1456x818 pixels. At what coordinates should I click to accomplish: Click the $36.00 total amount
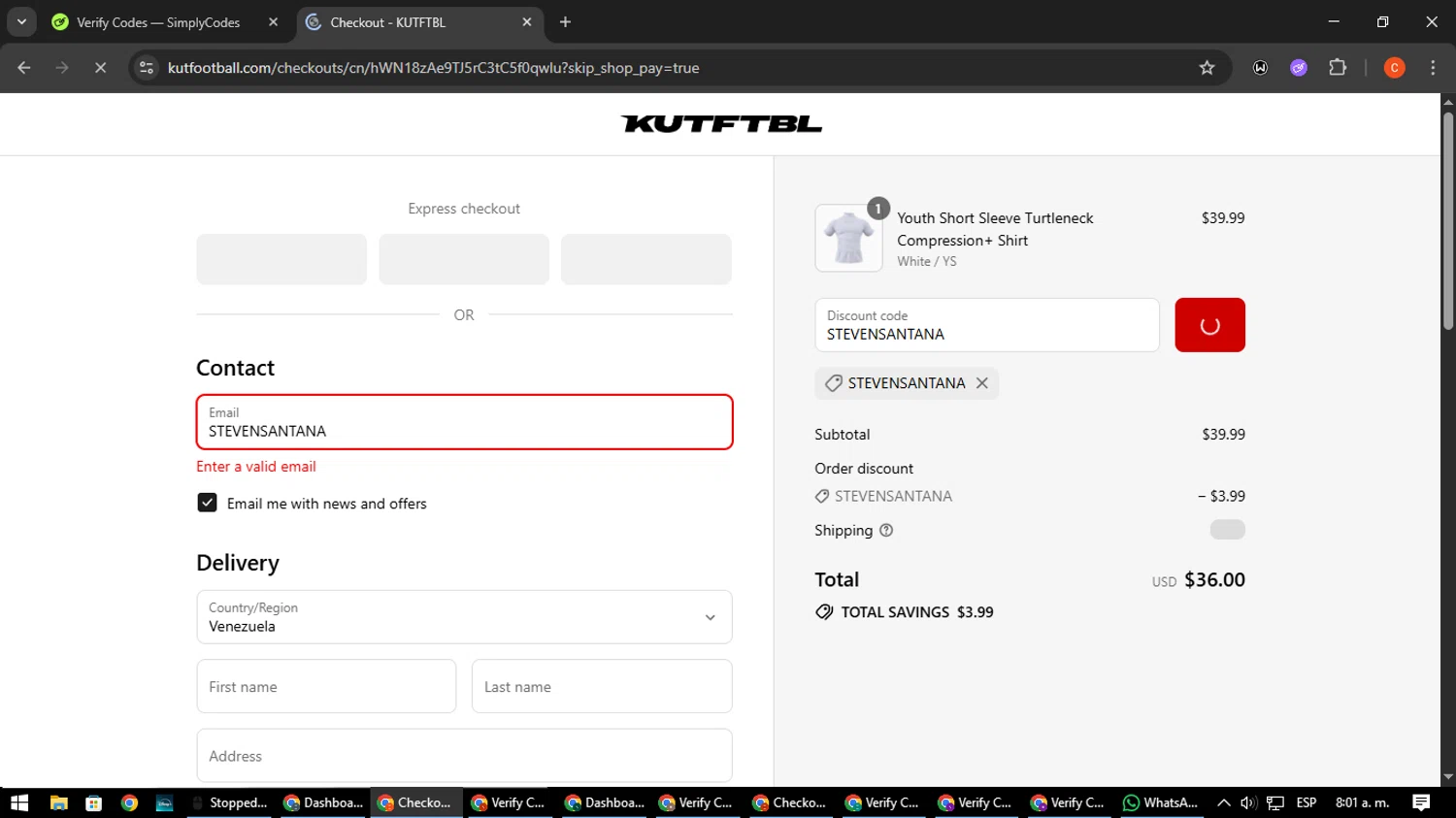click(x=1214, y=580)
